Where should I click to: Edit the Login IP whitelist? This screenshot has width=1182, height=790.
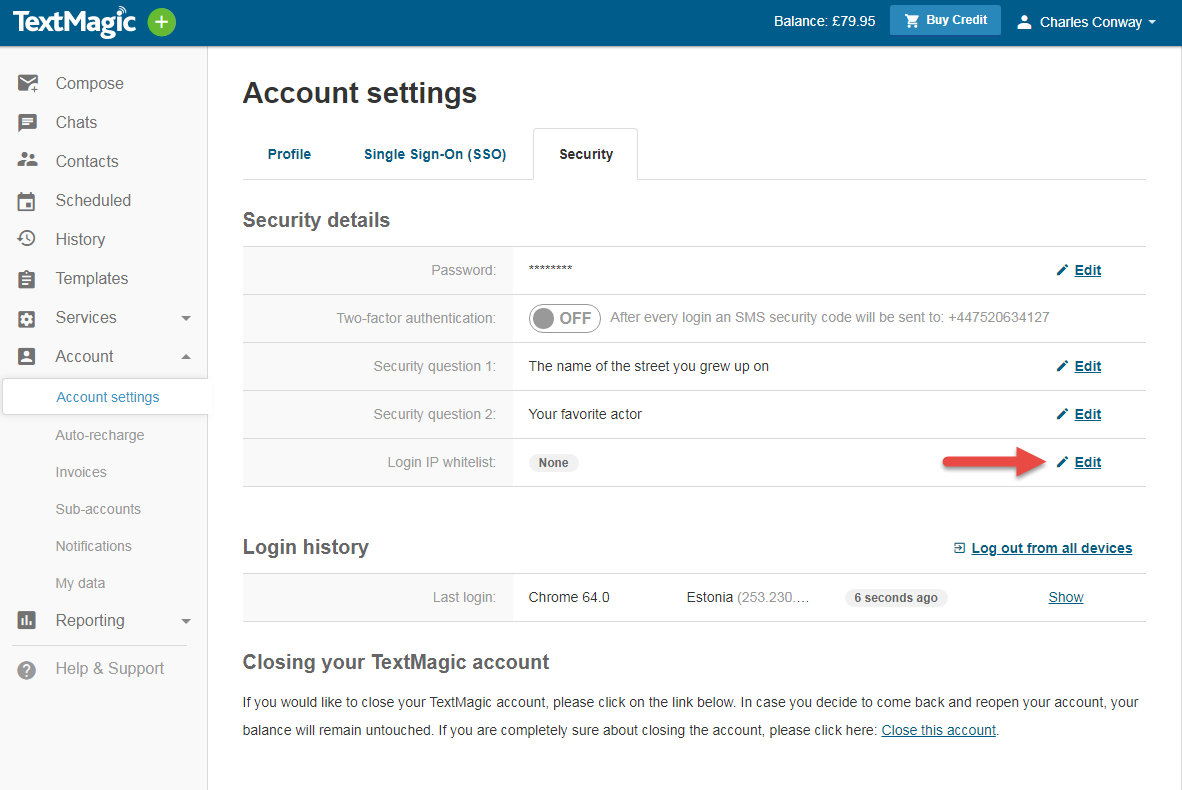pos(1087,462)
